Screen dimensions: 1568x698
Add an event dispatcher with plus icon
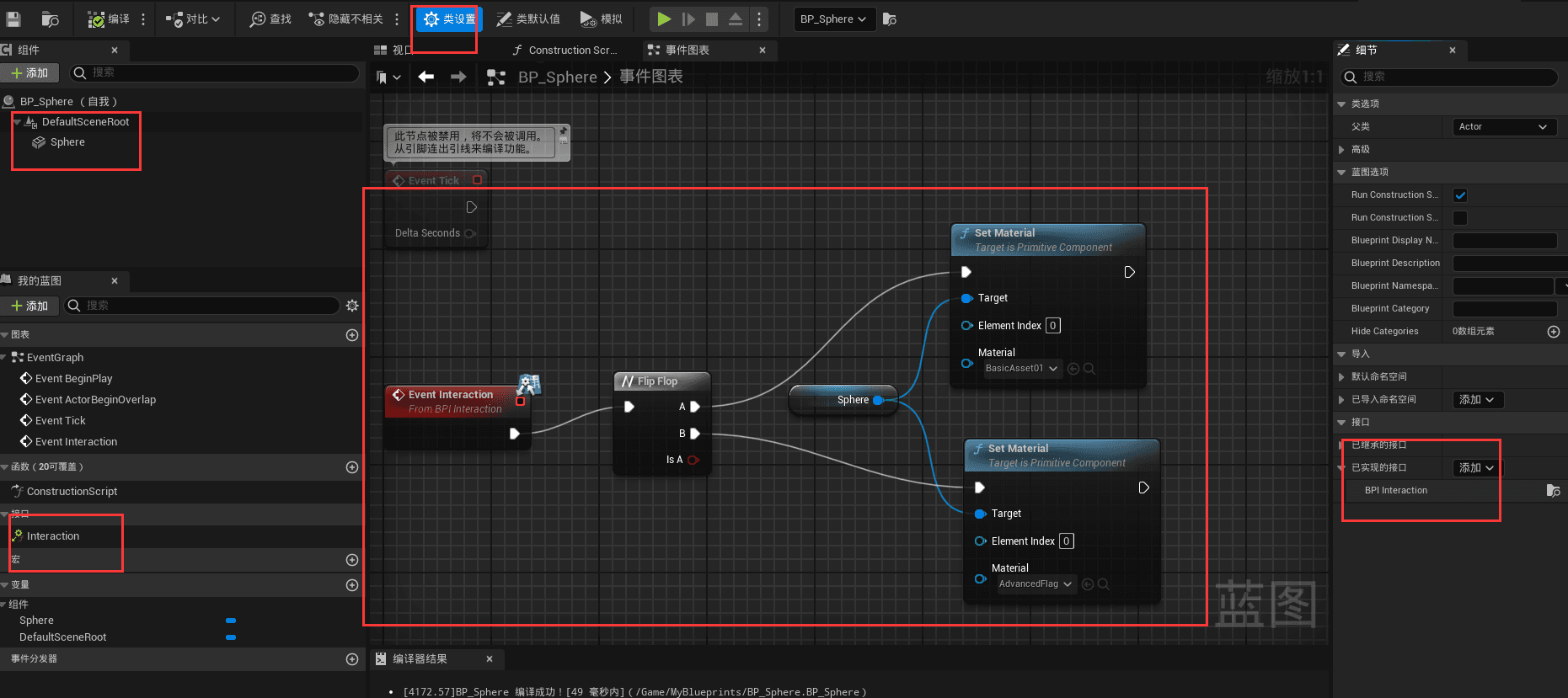click(352, 659)
